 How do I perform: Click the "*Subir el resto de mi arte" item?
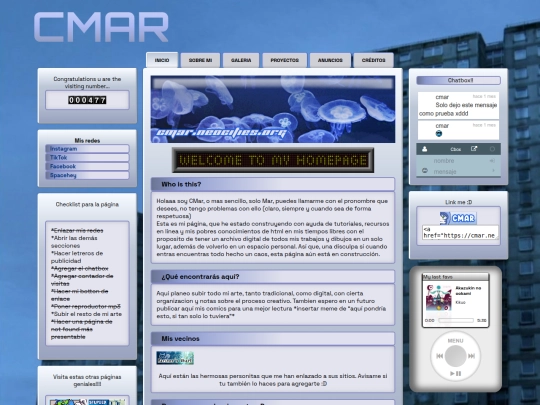(x=86, y=314)
